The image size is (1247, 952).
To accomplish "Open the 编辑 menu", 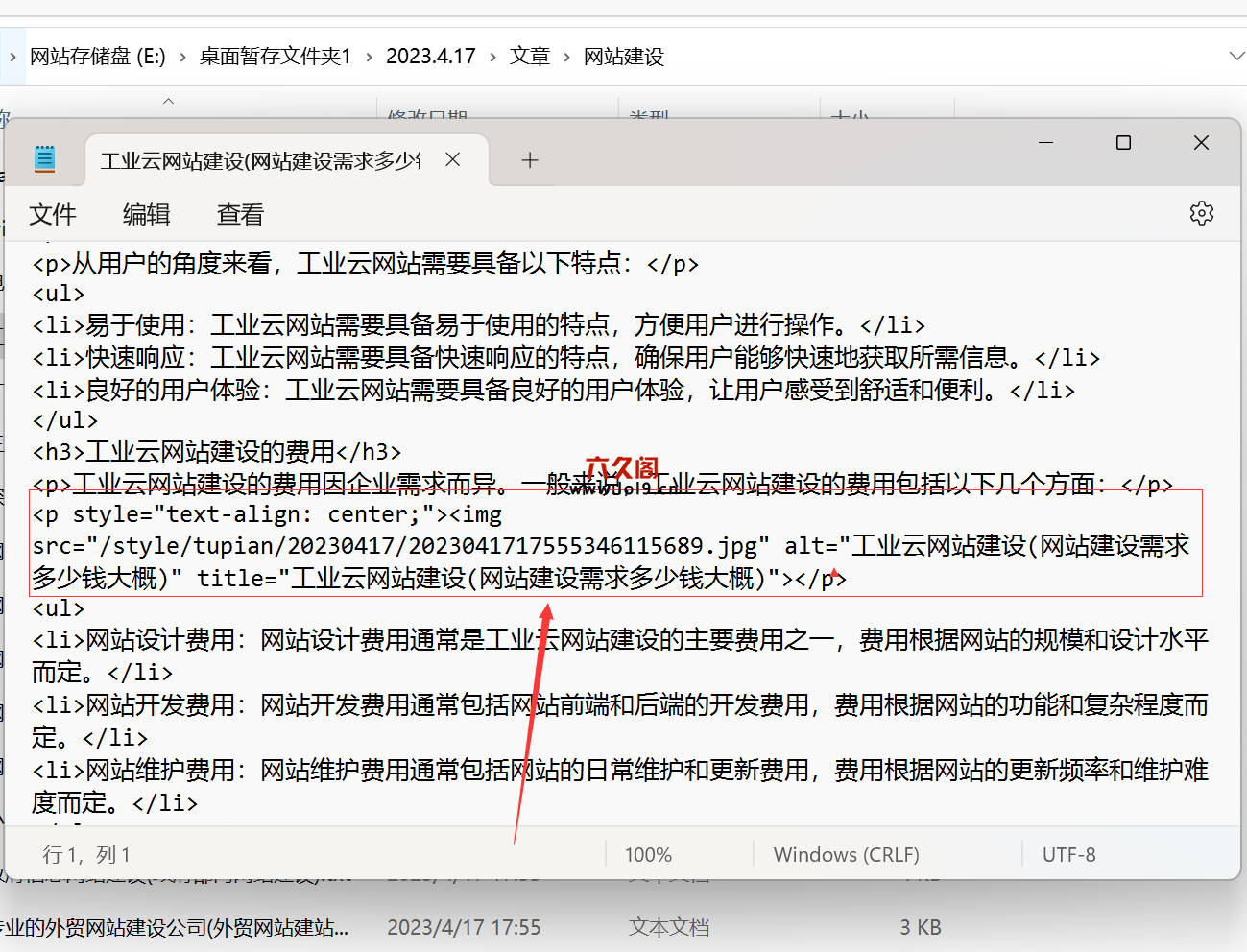I will pos(146,214).
